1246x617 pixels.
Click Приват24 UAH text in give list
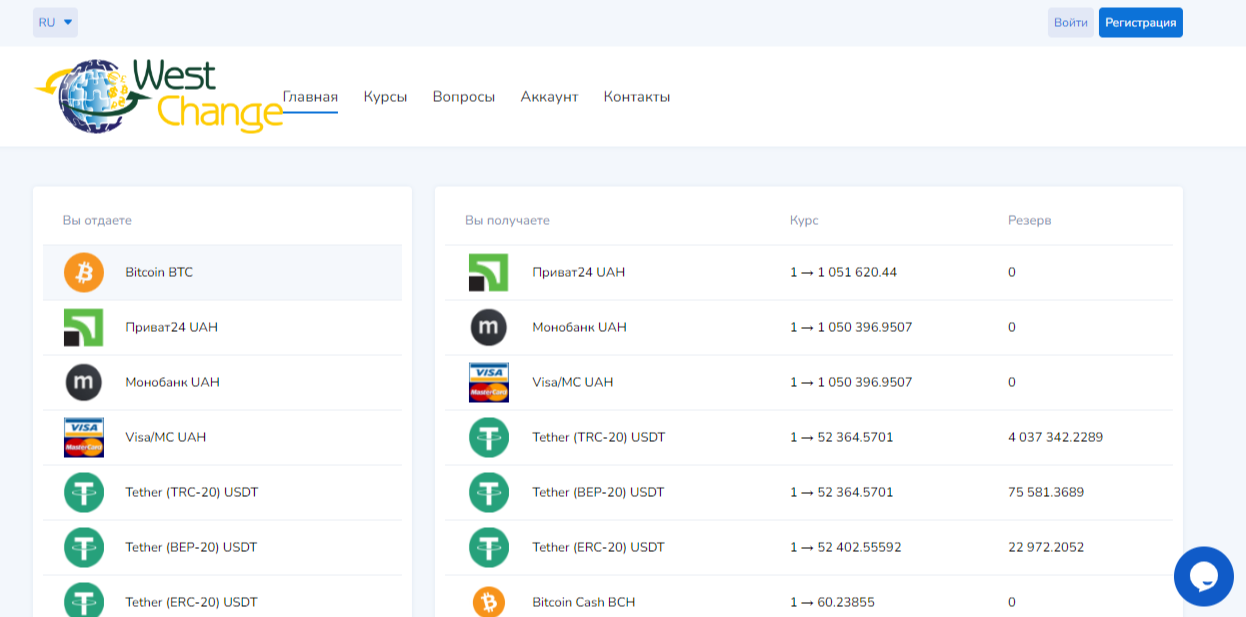click(171, 327)
